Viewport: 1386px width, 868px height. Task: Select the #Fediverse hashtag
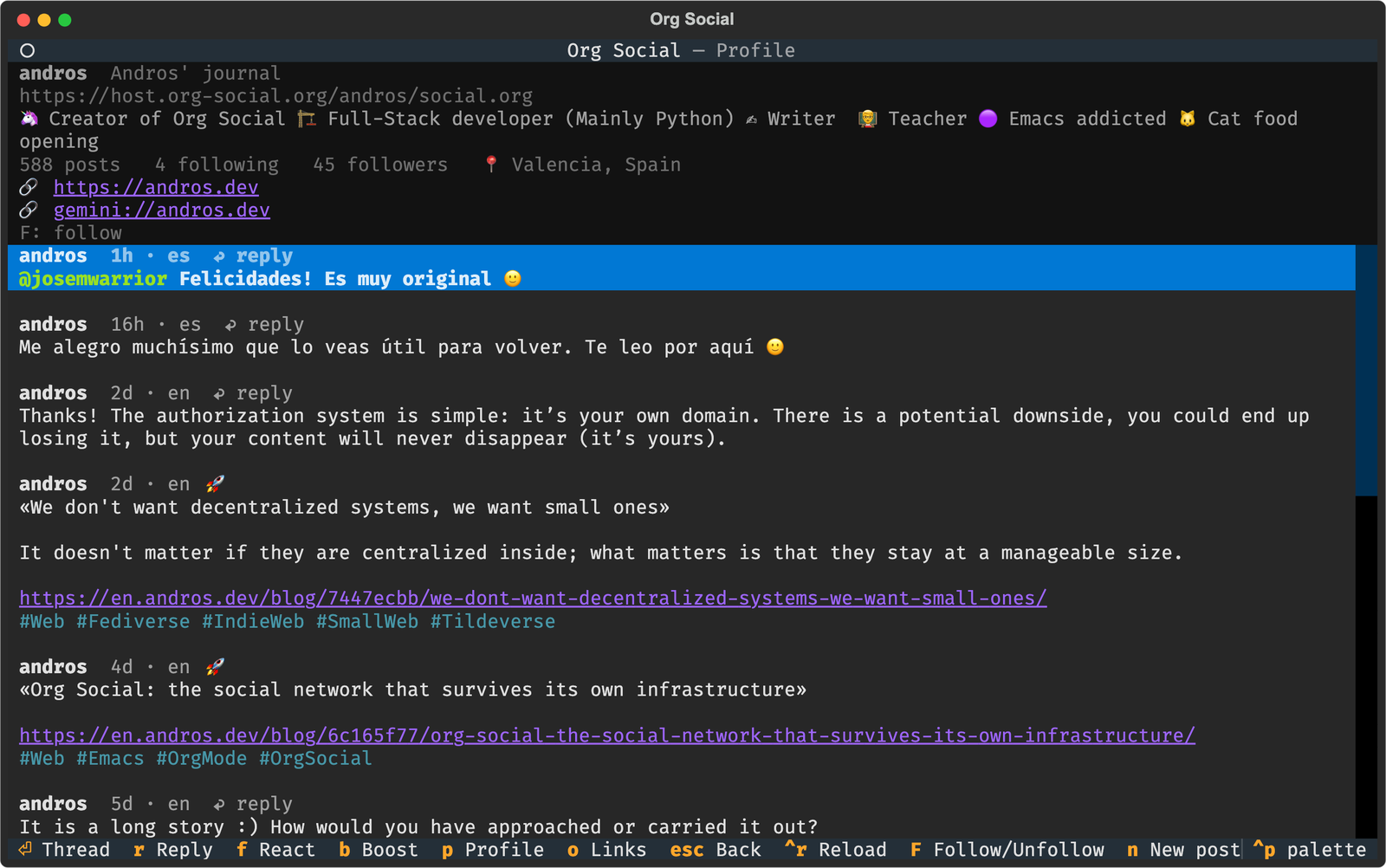pyautogui.click(x=133, y=621)
